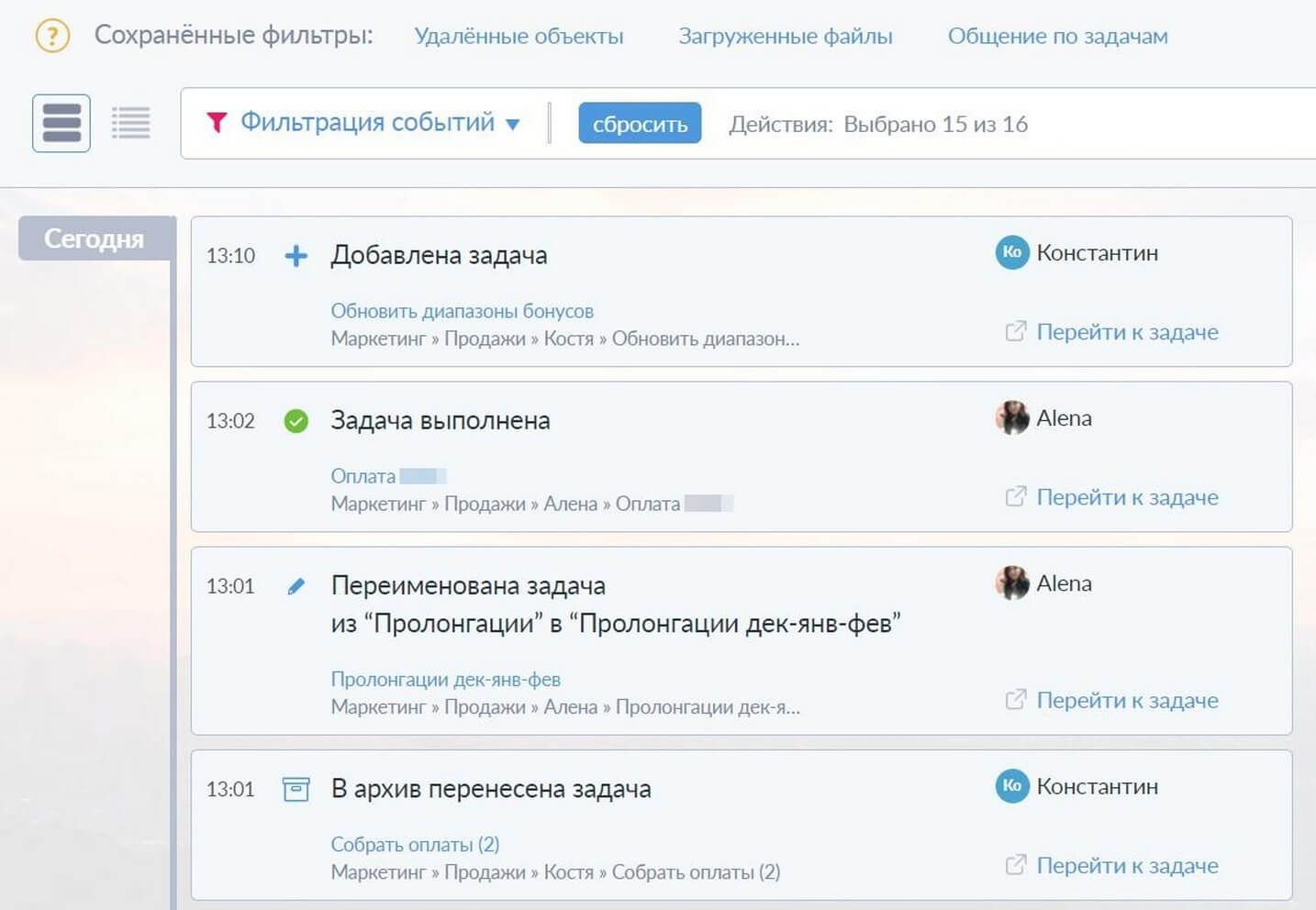This screenshot has width=1316, height=910.
Task: Go to the Пролонгации дек-янв-фев task via Перейти к задаче
Action: 1126,701
